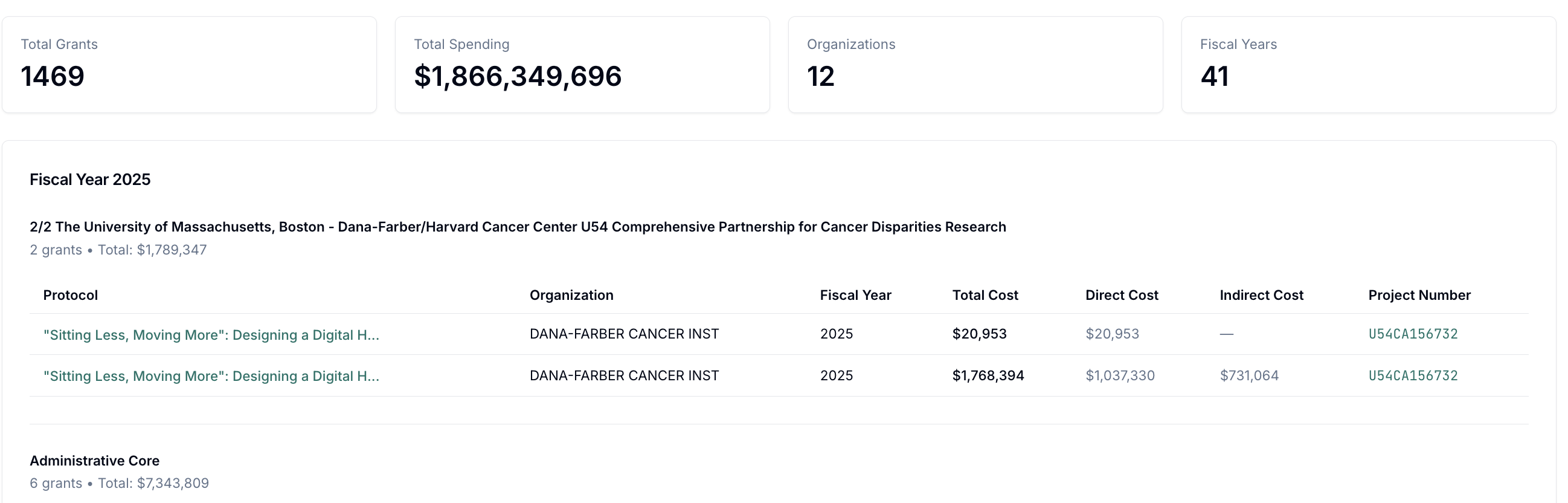Click project number U54CA156732 in the first row
The width and height of the screenshot is (1568, 503).
point(1412,334)
